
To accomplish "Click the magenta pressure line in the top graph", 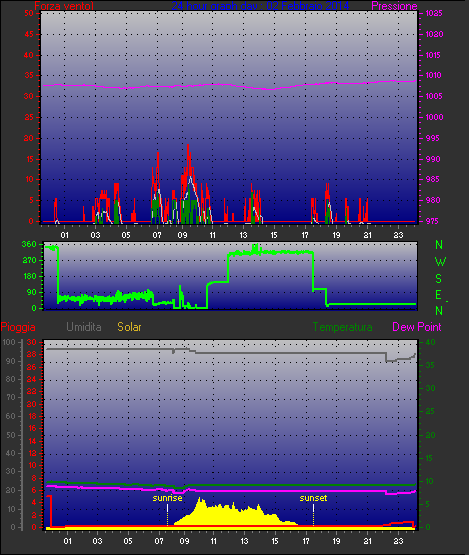I will [x=229, y=85].
